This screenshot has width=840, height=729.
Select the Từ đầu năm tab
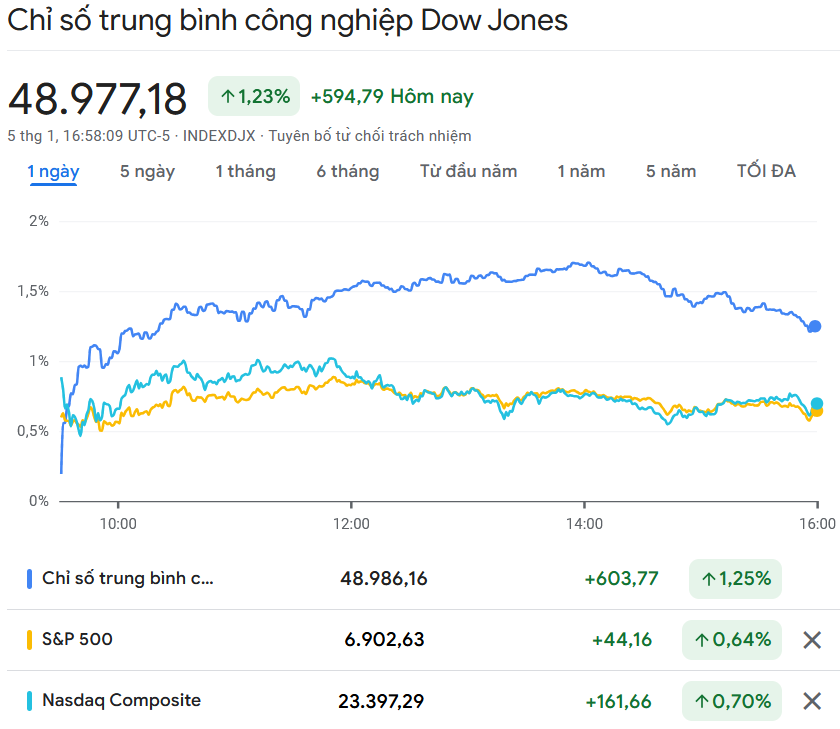468,171
